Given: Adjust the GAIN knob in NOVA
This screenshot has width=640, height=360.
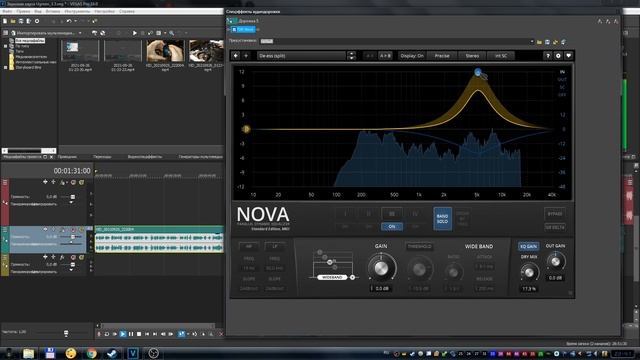Looking at the screenshot, I should click(x=381, y=268).
